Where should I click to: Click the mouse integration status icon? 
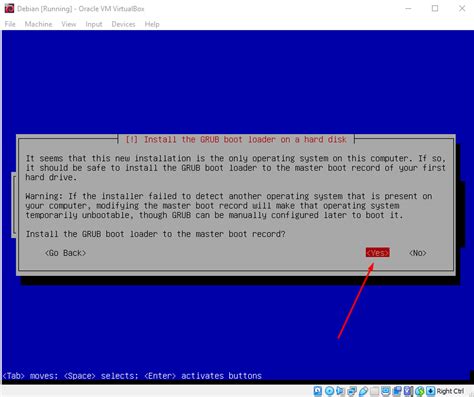pos(420,391)
